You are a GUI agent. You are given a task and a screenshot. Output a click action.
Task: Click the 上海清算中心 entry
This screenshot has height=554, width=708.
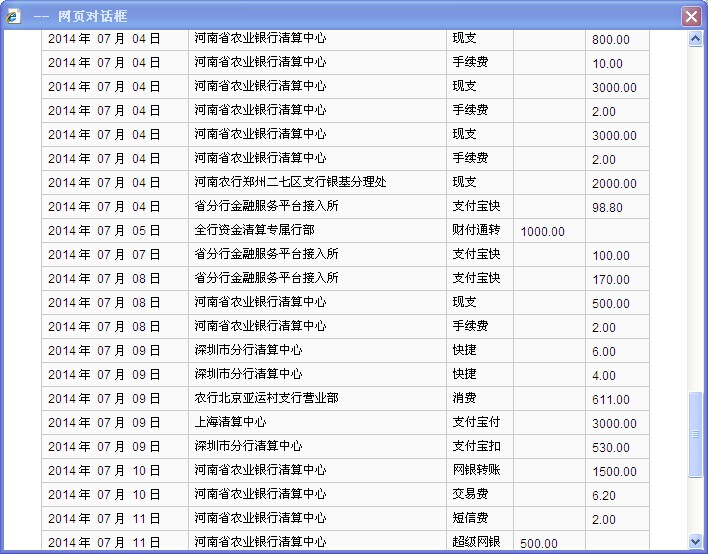click(230, 422)
